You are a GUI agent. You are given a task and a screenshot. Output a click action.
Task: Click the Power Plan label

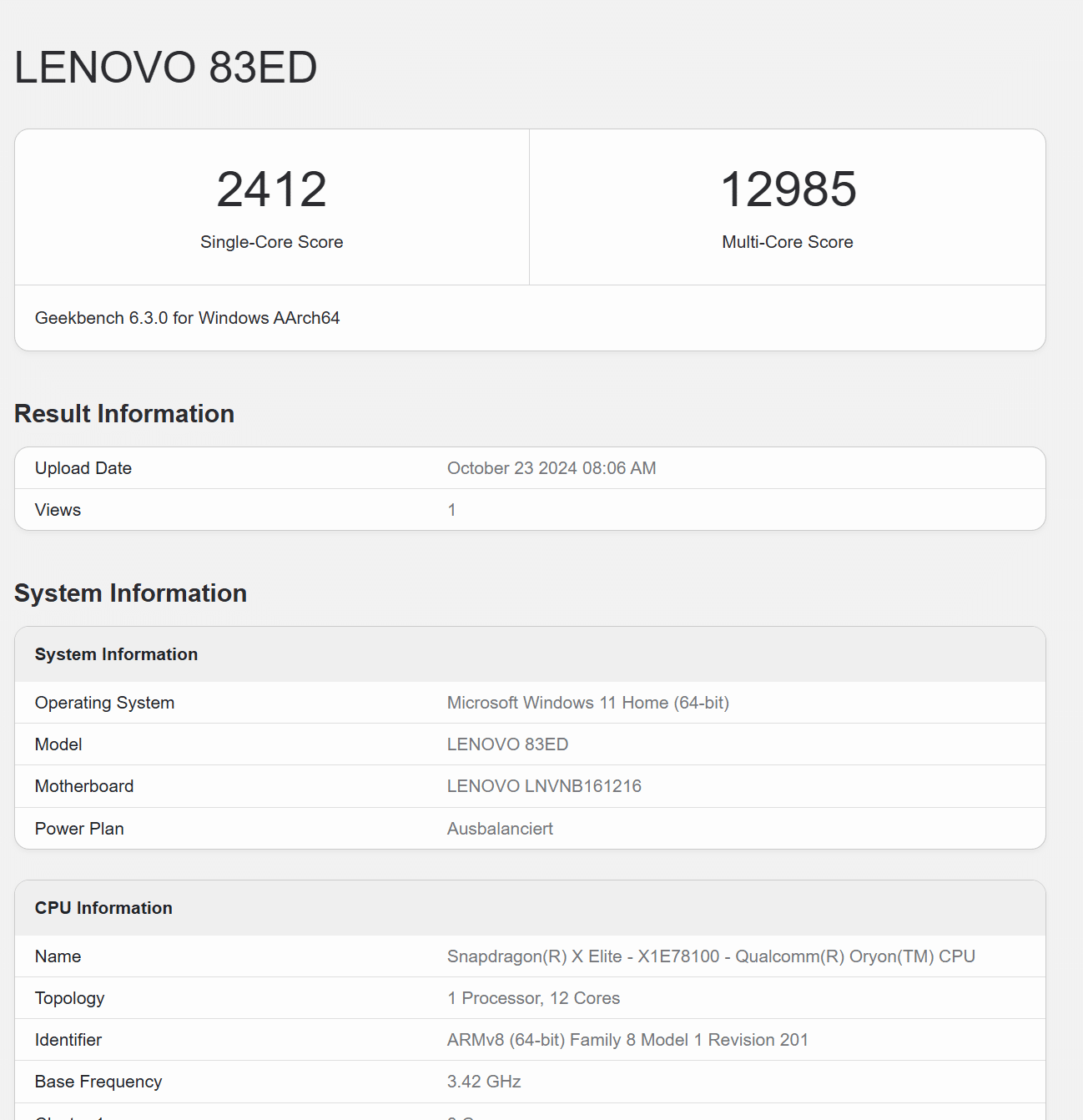pyautogui.click(x=79, y=829)
